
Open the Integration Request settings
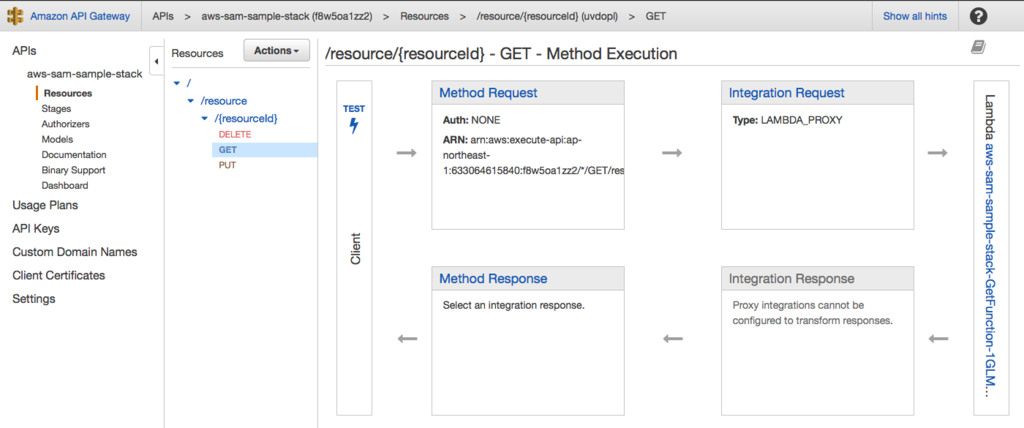click(786, 93)
